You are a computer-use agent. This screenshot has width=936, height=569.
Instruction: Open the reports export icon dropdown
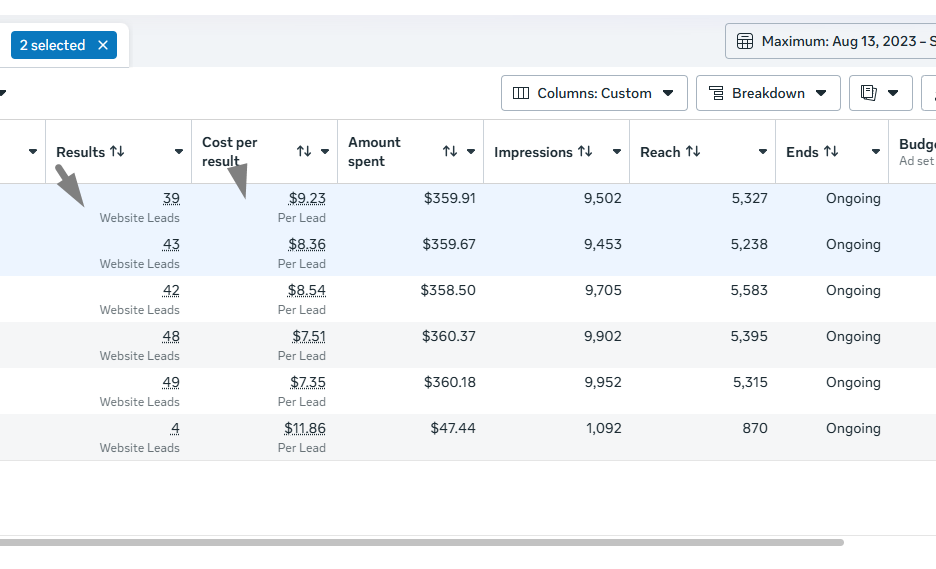[880, 93]
